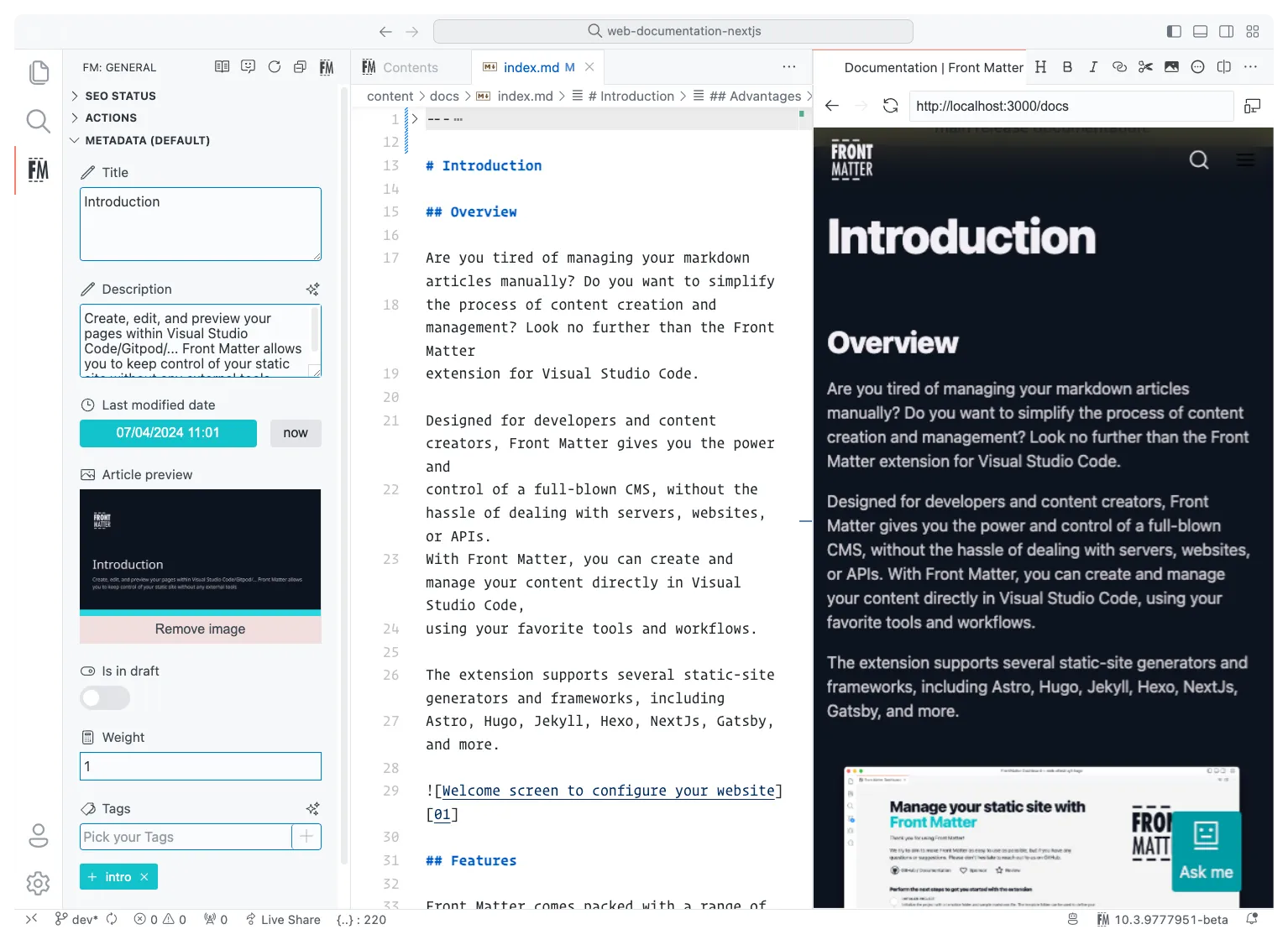Collapse the METADATA (DEFAULT) section
Viewport: 1288px width, 945px height.
tap(147, 140)
